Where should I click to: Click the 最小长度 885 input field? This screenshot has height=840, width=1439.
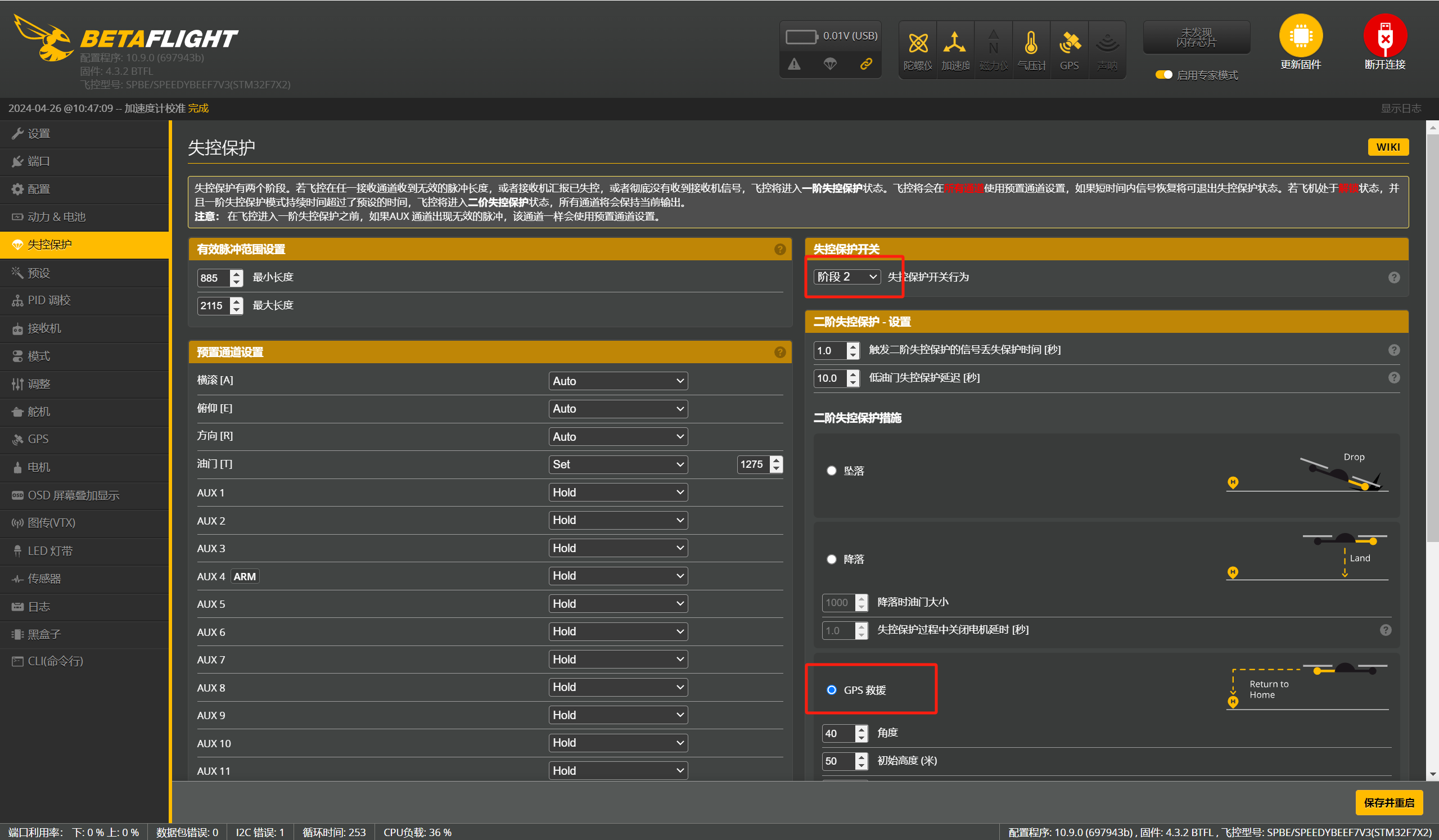coord(220,278)
